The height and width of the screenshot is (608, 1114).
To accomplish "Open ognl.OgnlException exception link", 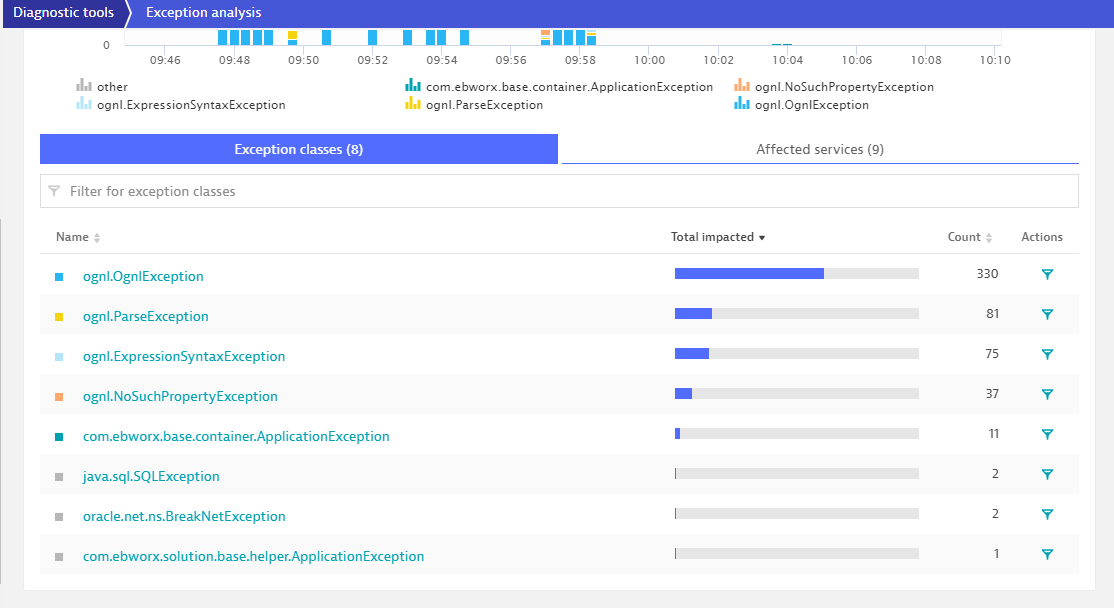I will [x=143, y=276].
